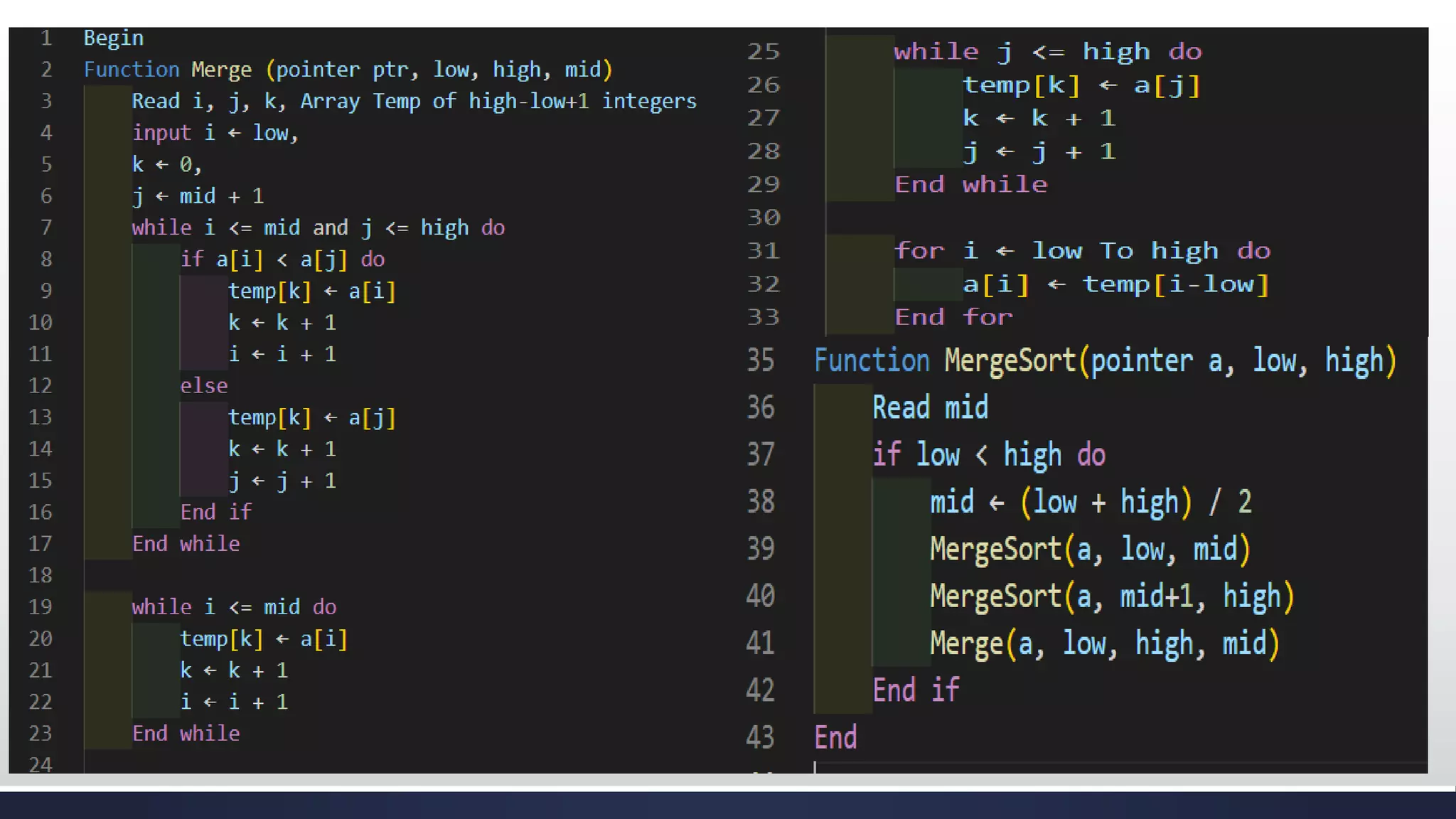Click line number 1 in the gutter

pyautogui.click(x=46, y=38)
